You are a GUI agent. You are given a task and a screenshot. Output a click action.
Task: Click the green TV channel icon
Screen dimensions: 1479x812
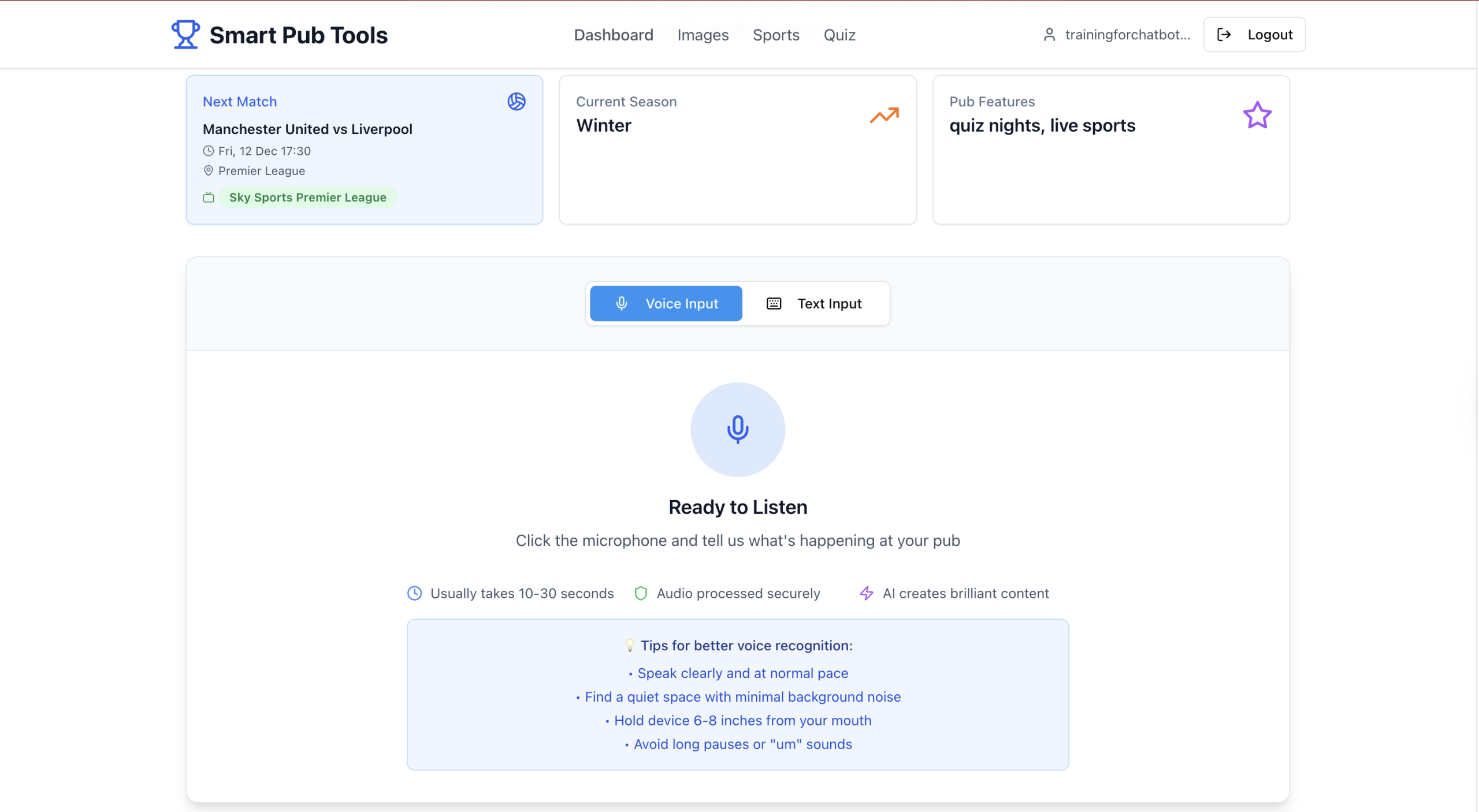[209, 198]
